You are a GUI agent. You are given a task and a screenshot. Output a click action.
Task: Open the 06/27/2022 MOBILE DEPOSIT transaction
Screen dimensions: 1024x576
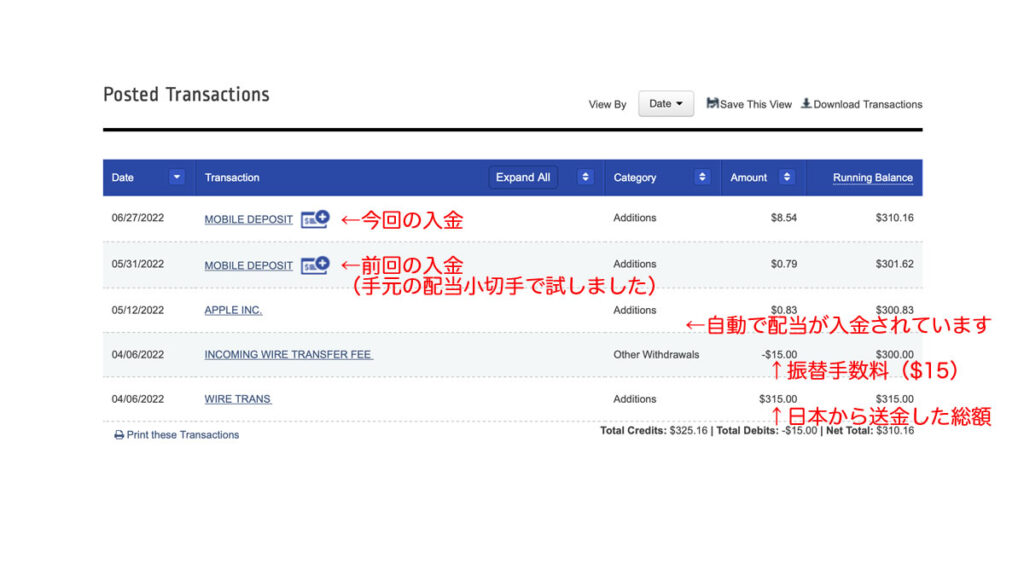coord(248,219)
